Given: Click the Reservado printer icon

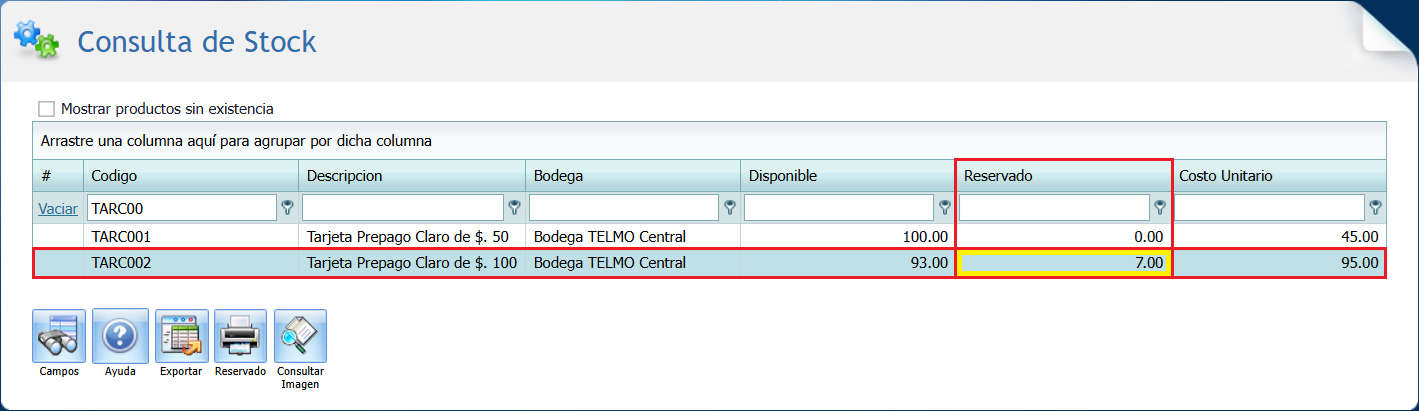Looking at the screenshot, I should point(240,335).
